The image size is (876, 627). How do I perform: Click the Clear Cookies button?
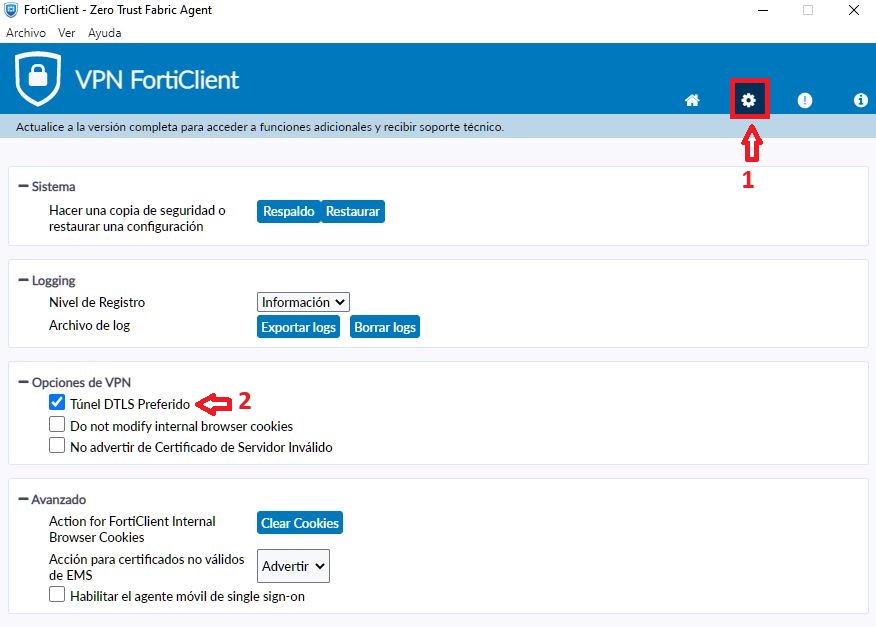[300, 523]
